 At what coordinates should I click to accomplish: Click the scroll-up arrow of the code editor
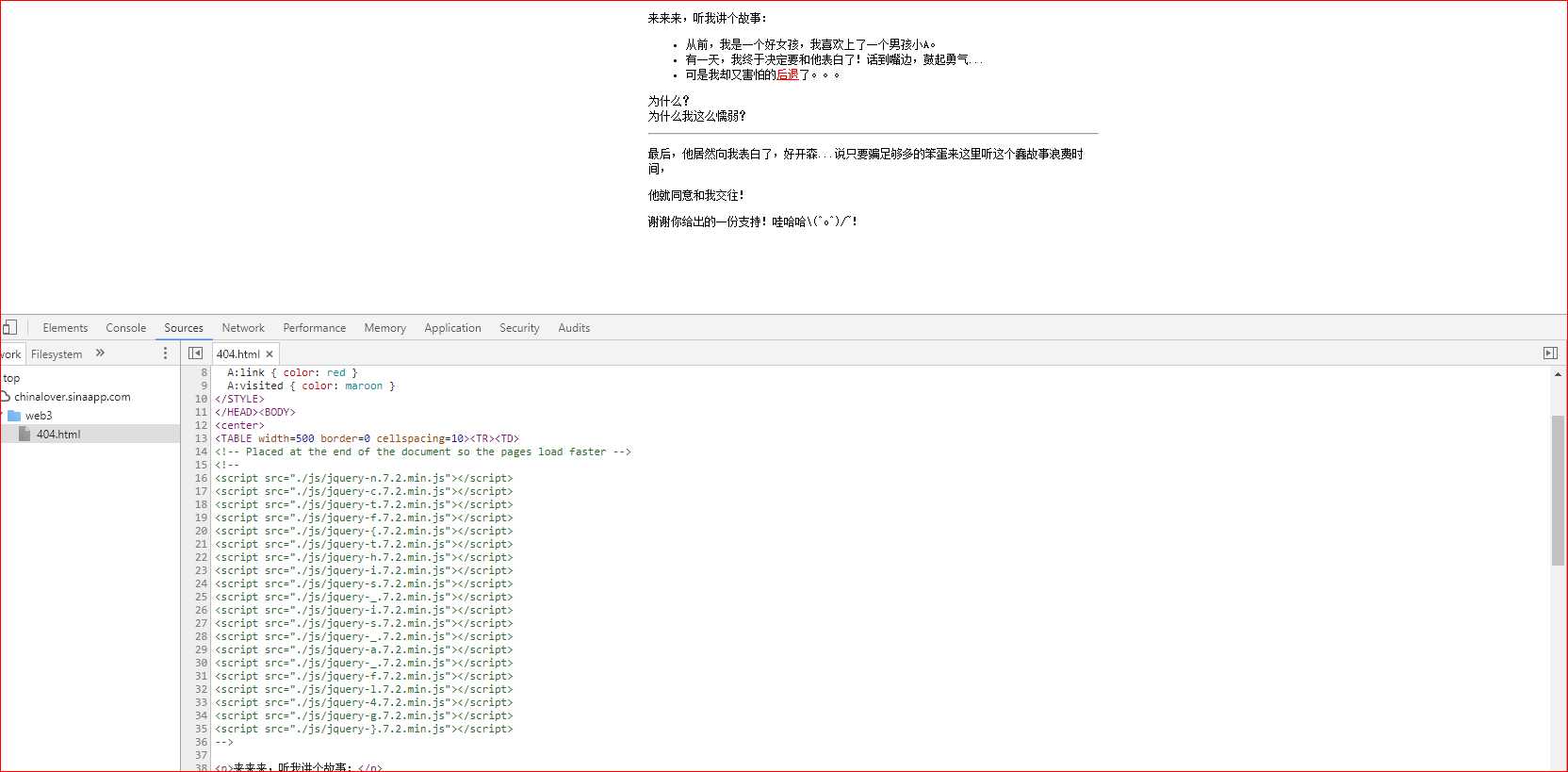pyautogui.click(x=1558, y=374)
